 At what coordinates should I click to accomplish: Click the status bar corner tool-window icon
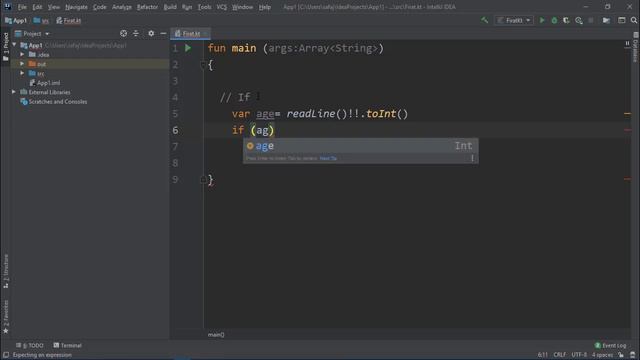(6, 355)
